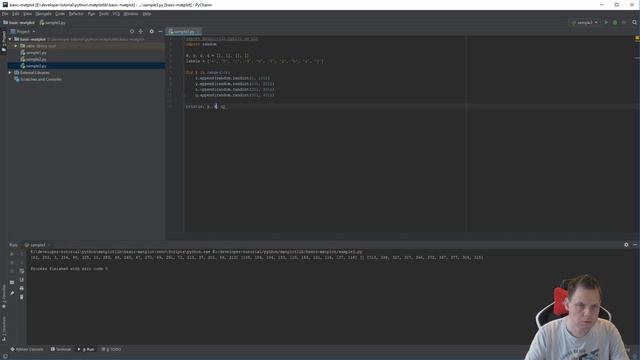Open the Edit menu

(16, 14)
